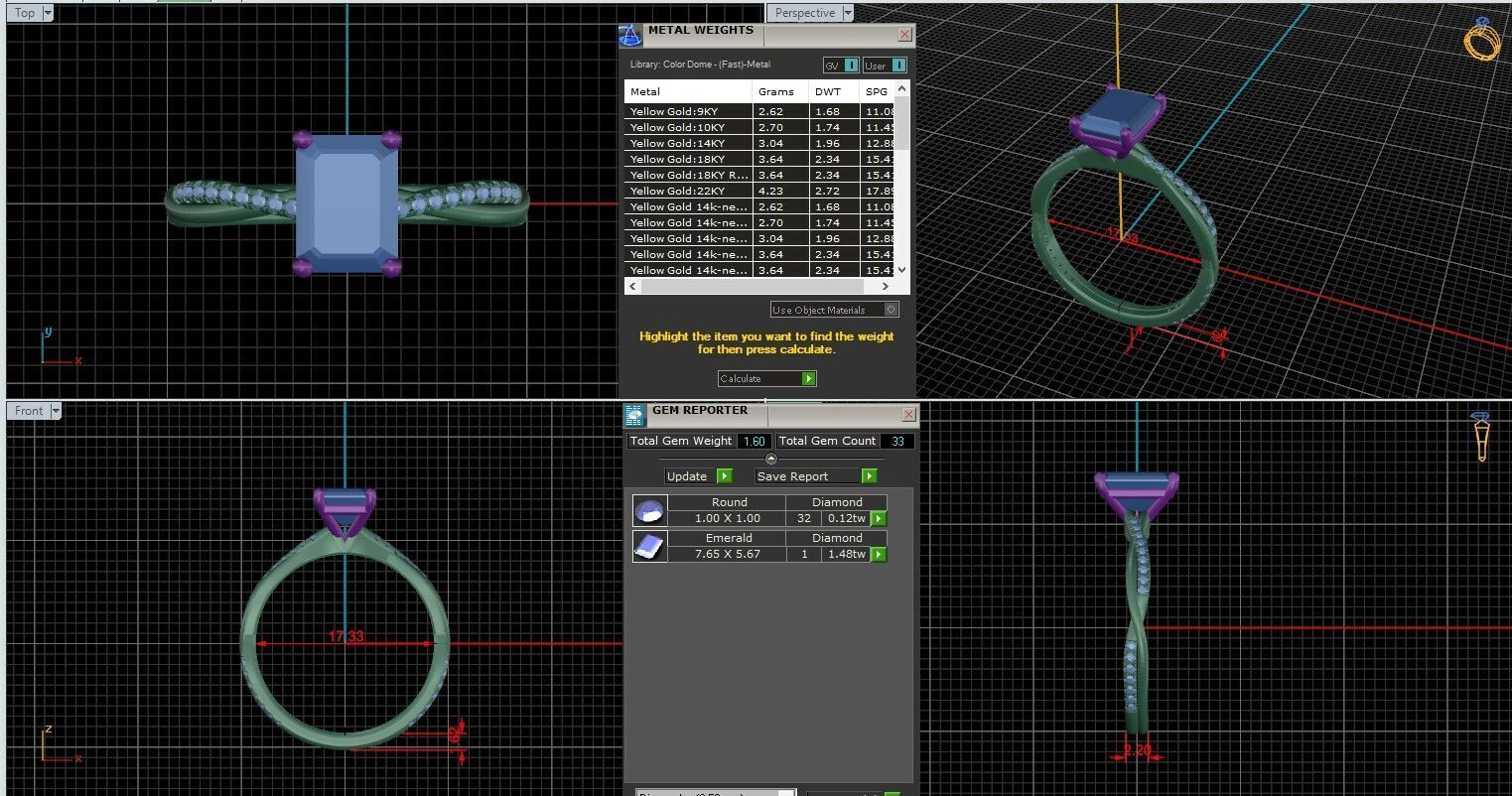Click the Metal Weights panel icon
The height and width of the screenshot is (796, 1512).
630,36
